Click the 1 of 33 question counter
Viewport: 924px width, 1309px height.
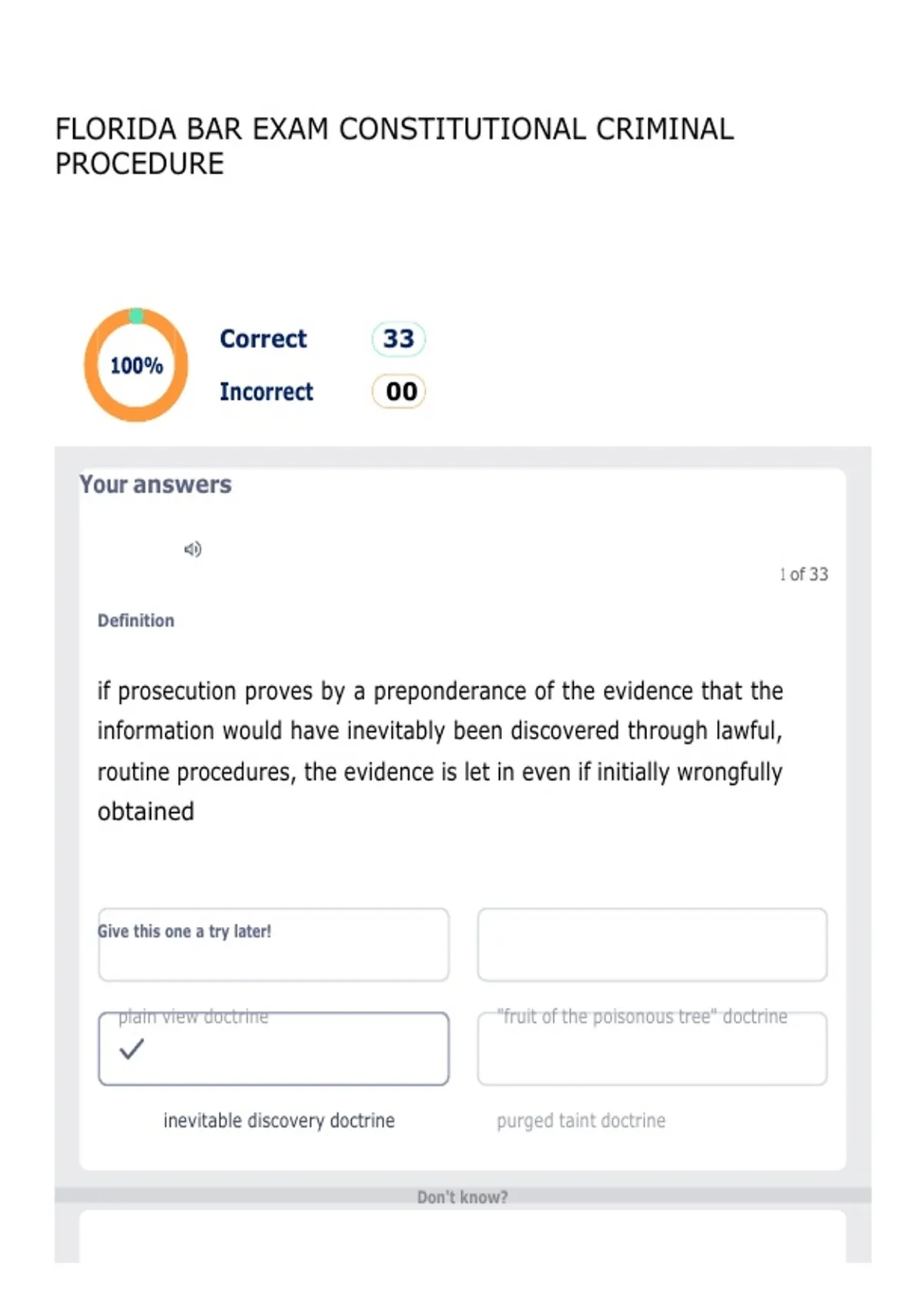point(803,574)
